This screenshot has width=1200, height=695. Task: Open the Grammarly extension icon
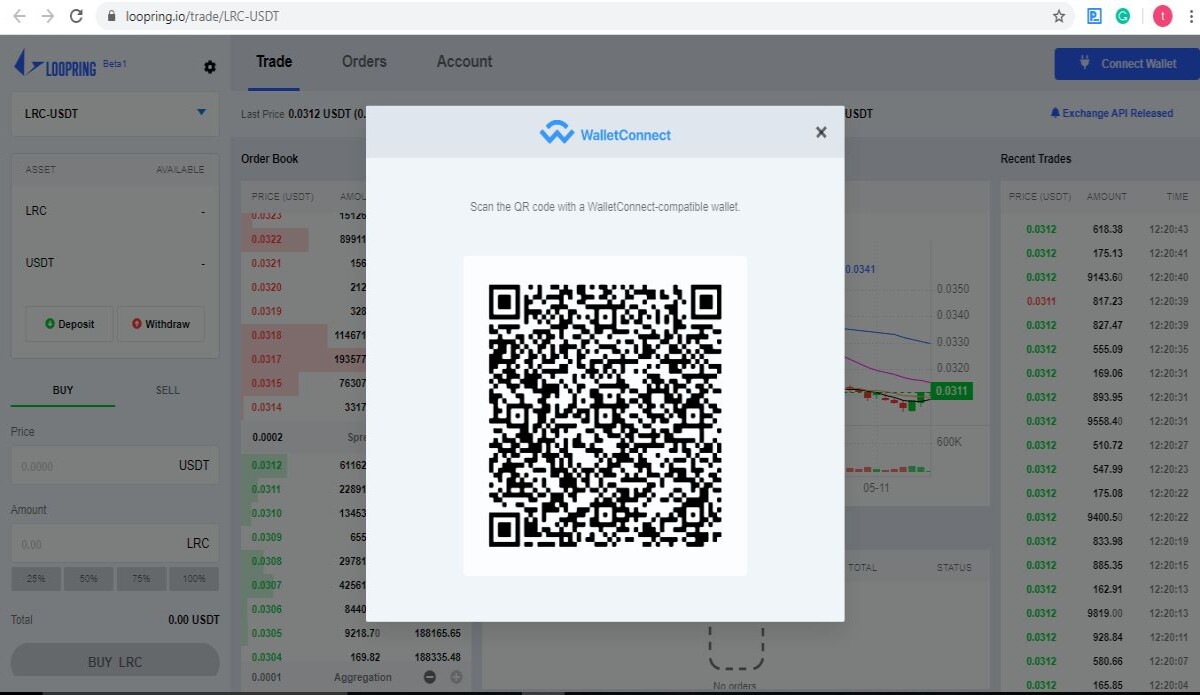click(x=1123, y=16)
